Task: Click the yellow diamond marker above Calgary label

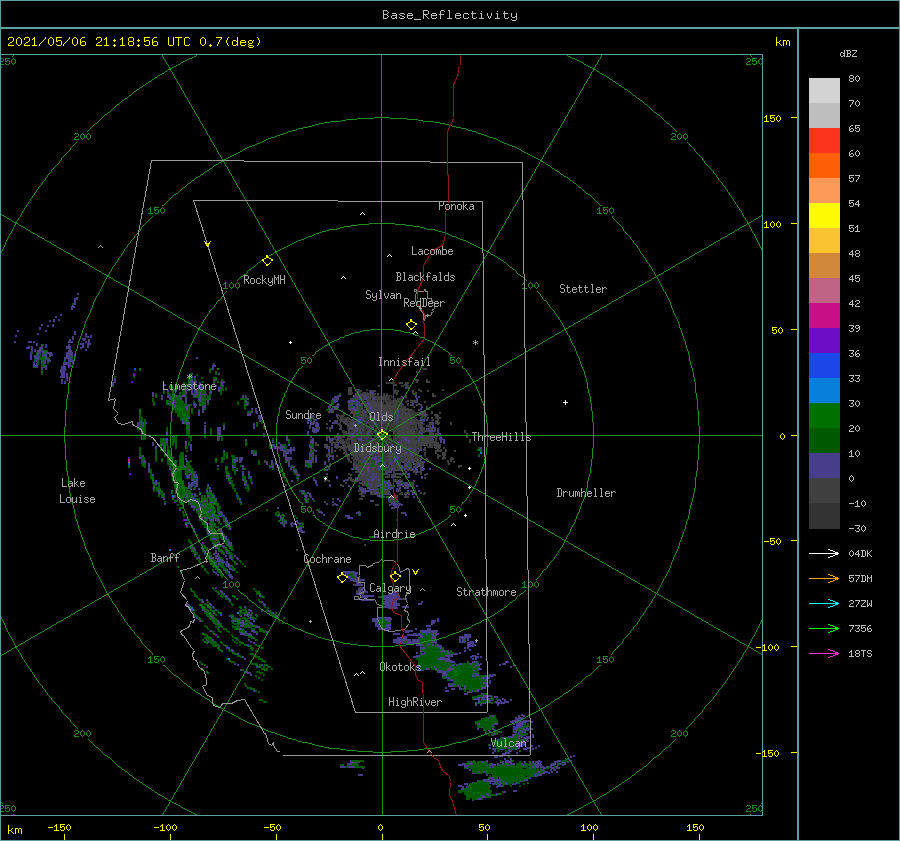Action: pyautogui.click(x=395, y=576)
